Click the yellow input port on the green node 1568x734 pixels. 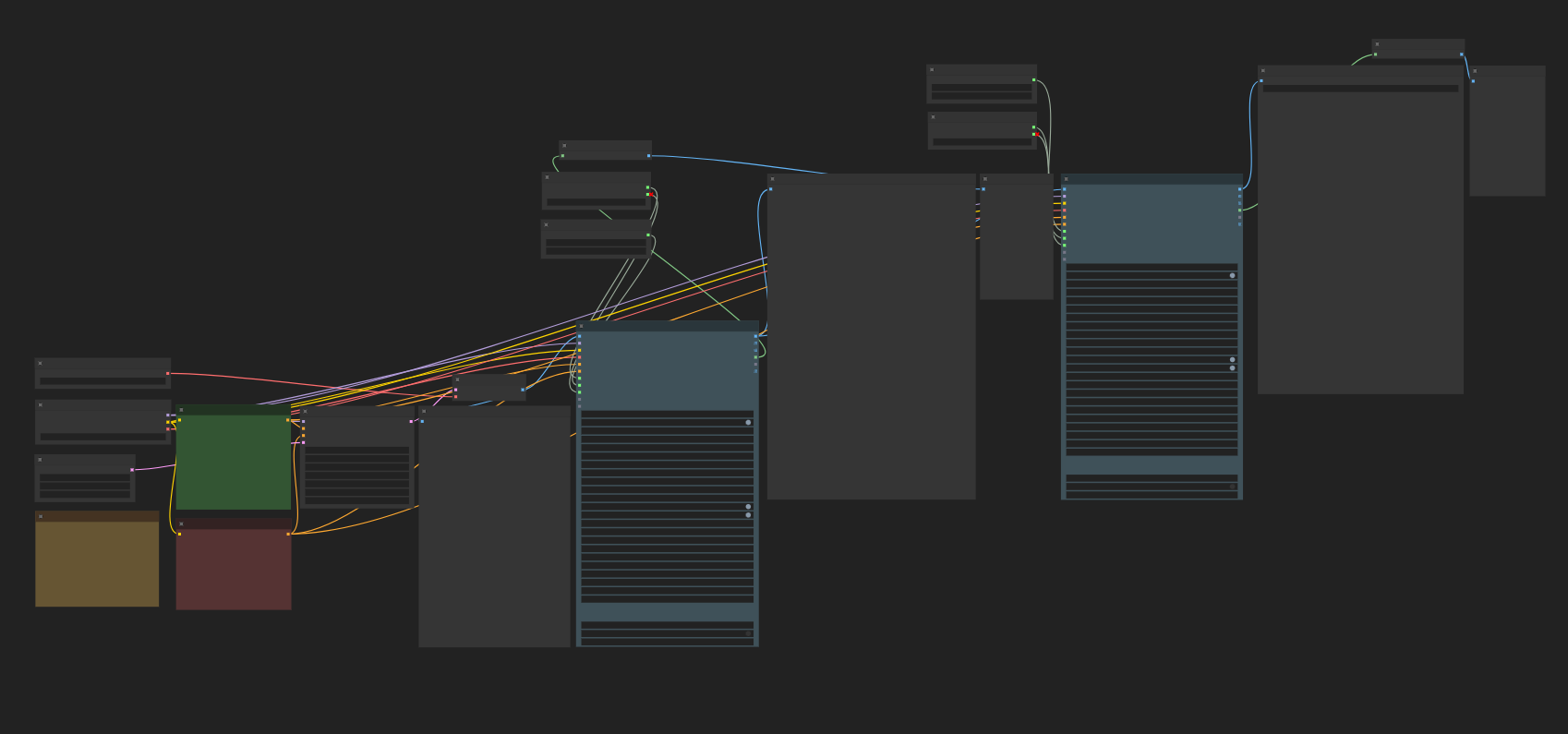pos(179,420)
